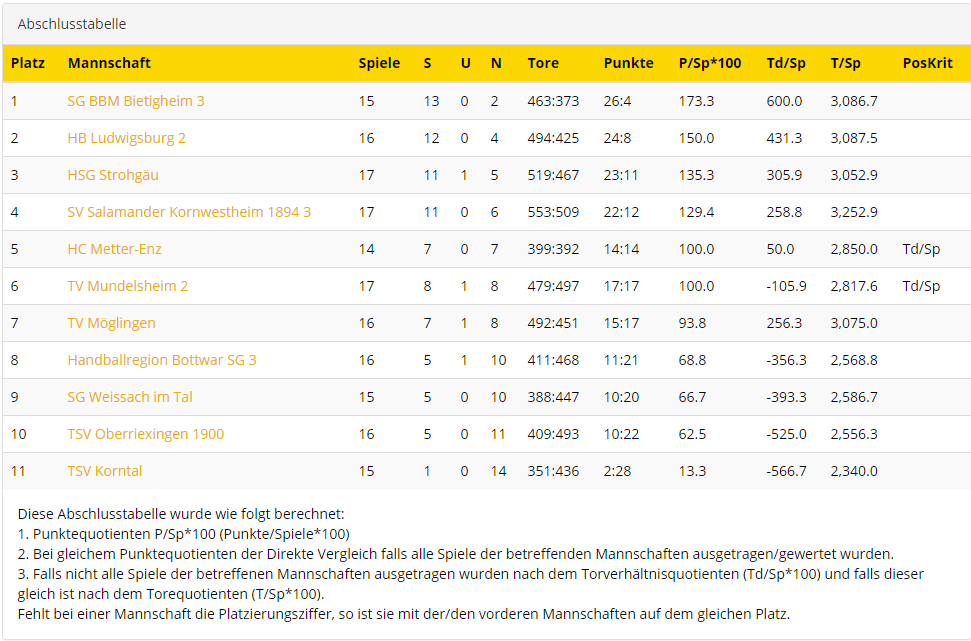The width and height of the screenshot is (971, 641).
Task: Click the TSV Korntal link
Action: (x=105, y=471)
